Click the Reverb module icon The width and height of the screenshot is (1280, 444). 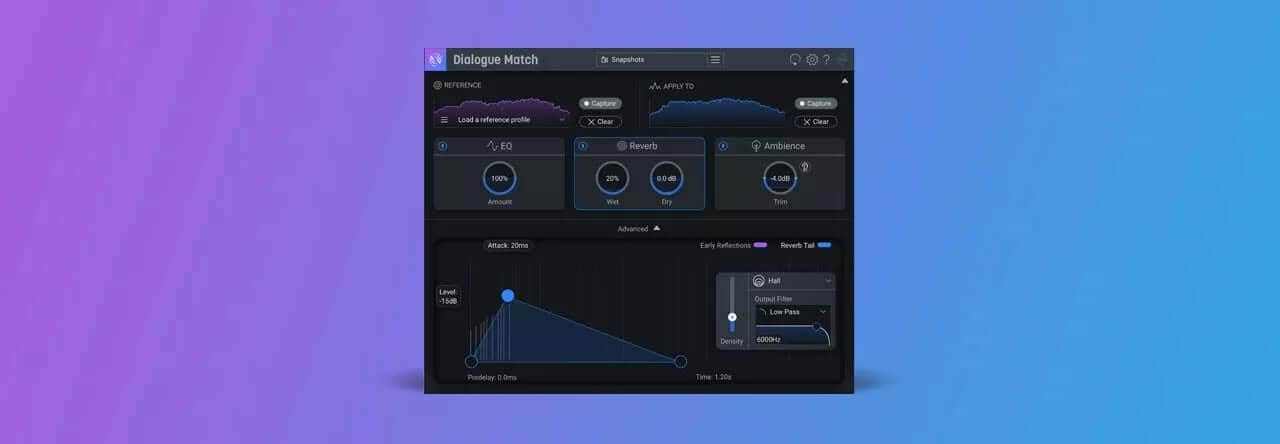click(621, 146)
